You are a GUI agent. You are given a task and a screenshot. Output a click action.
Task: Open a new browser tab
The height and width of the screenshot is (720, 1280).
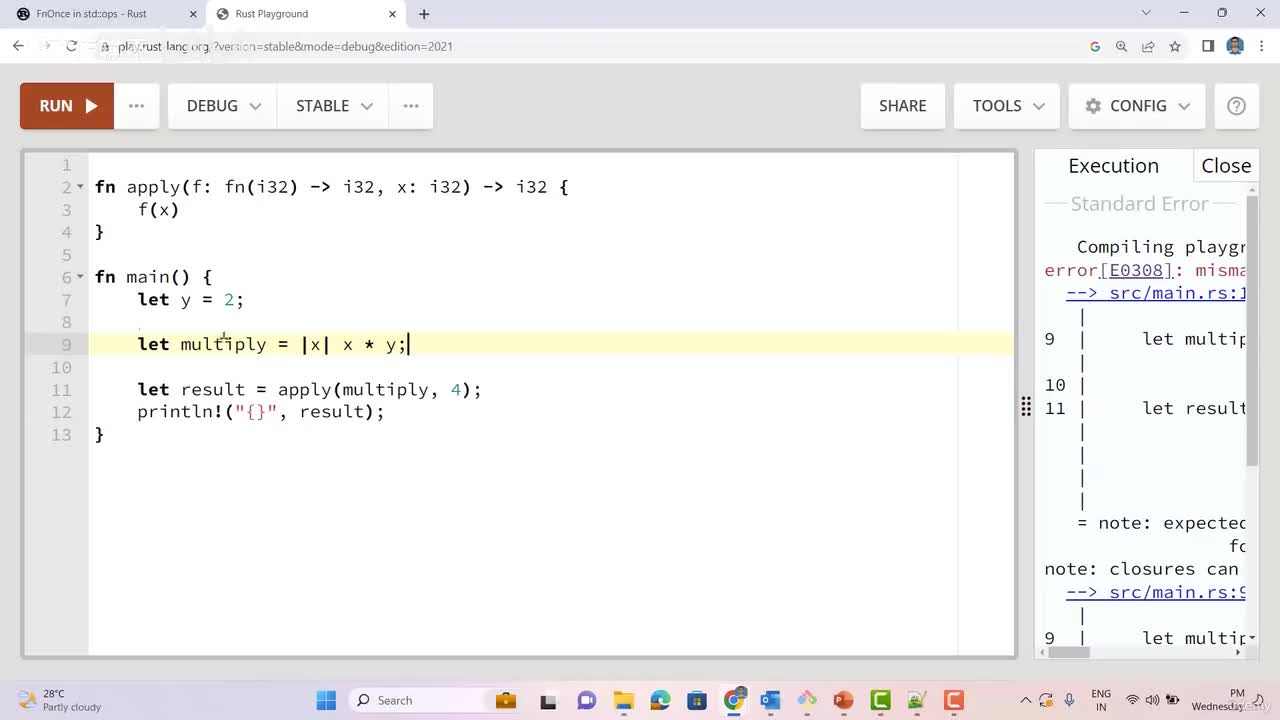(424, 14)
